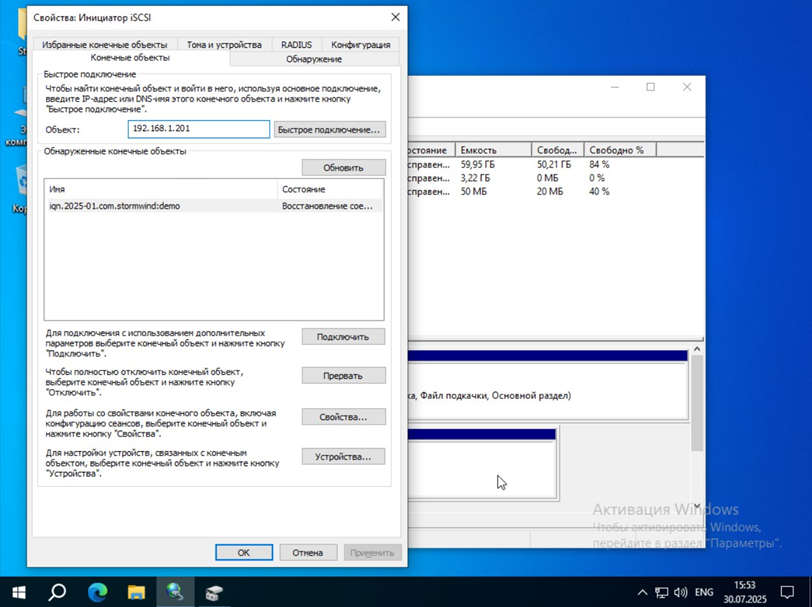This screenshot has height=607, width=812.
Task: Switch to the Обнаружение tab
Action: pyautogui.click(x=314, y=59)
